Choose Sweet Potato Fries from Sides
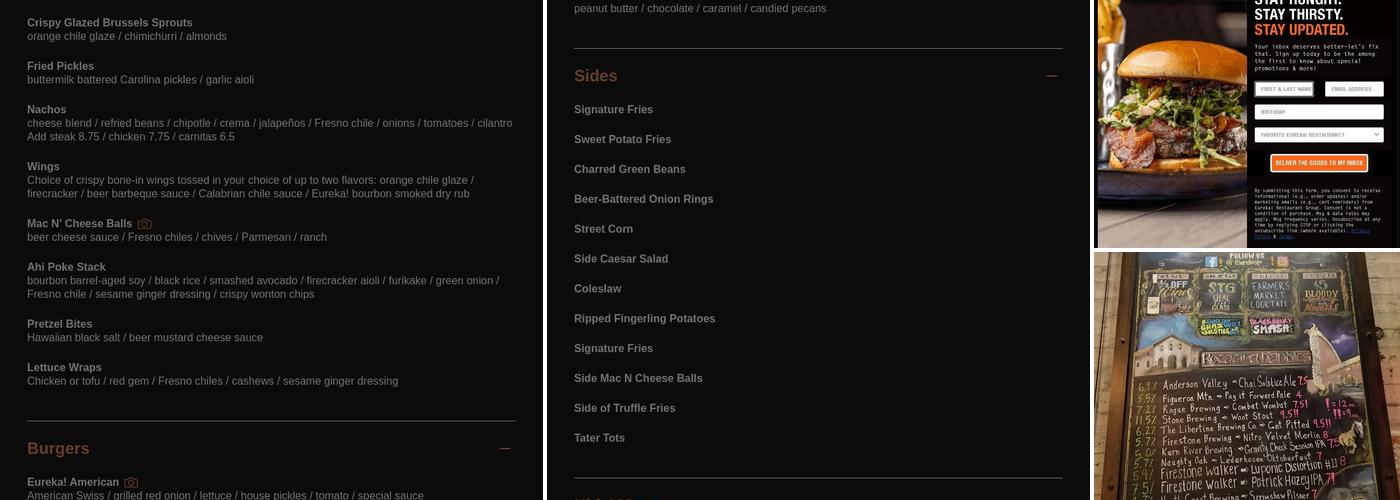This screenshot has height=500, width=1400. 622,140
